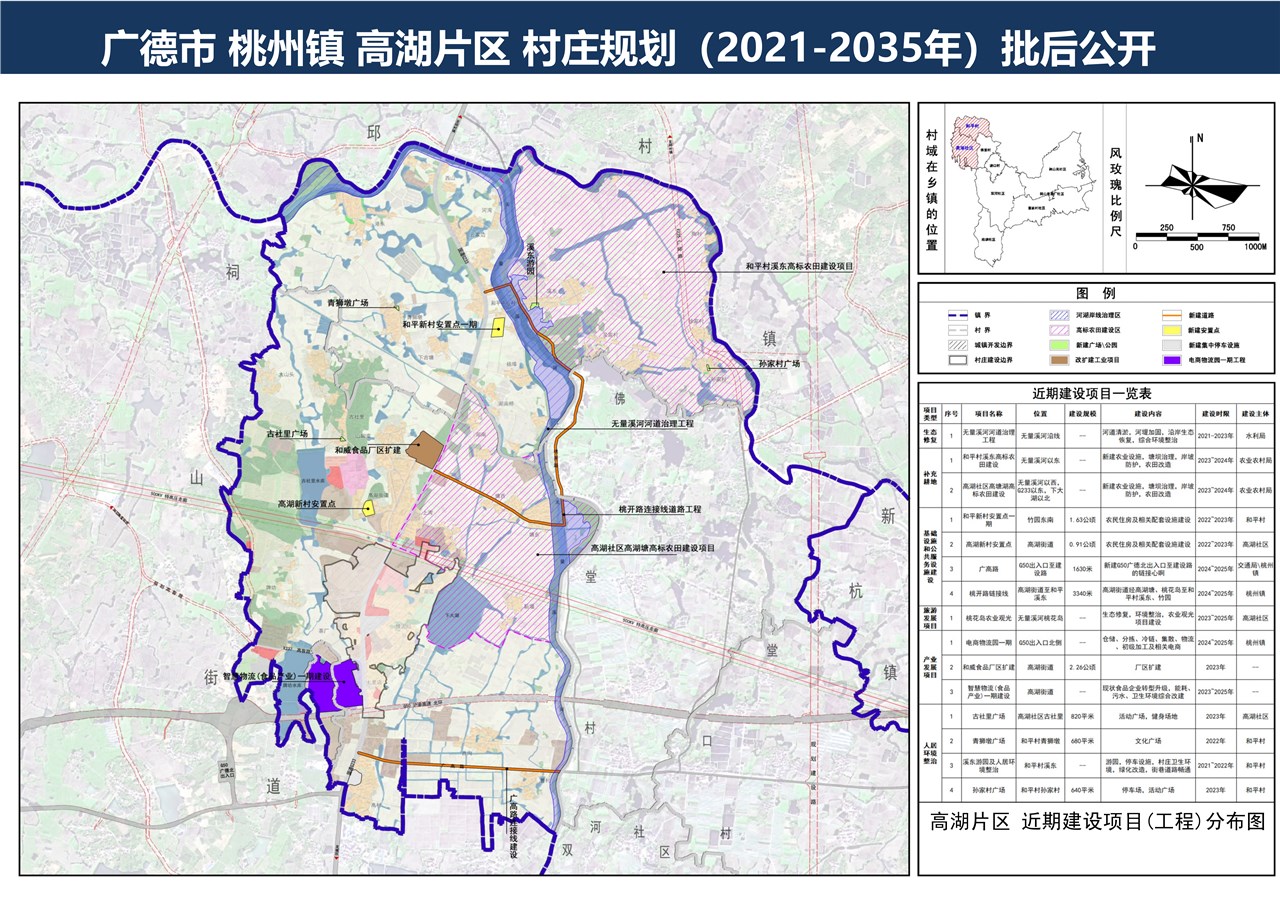The image size is (1280, 905).
Task: Click the 孙家村广场 label on the map
Action: click(780, 364)
